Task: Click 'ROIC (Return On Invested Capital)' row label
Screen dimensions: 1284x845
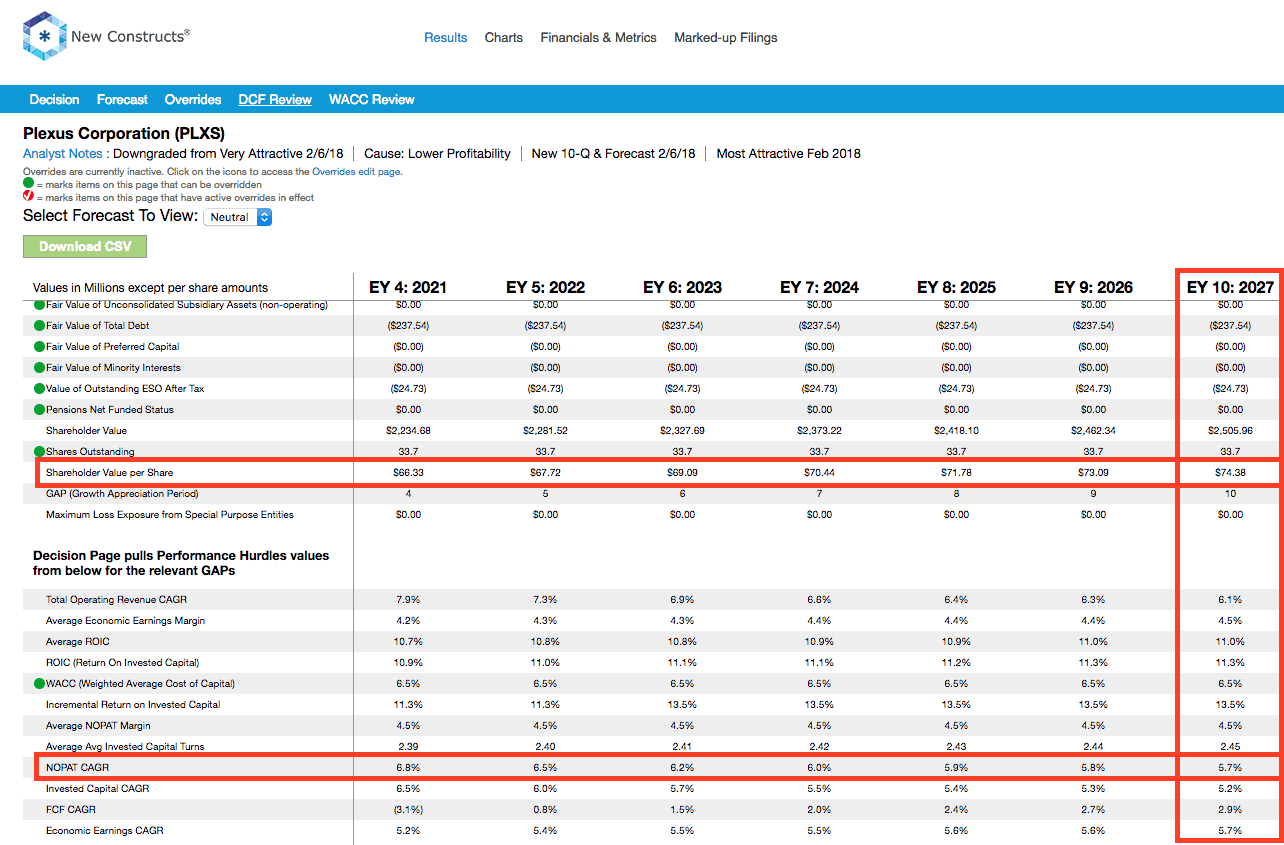Action: coord(122,662)
